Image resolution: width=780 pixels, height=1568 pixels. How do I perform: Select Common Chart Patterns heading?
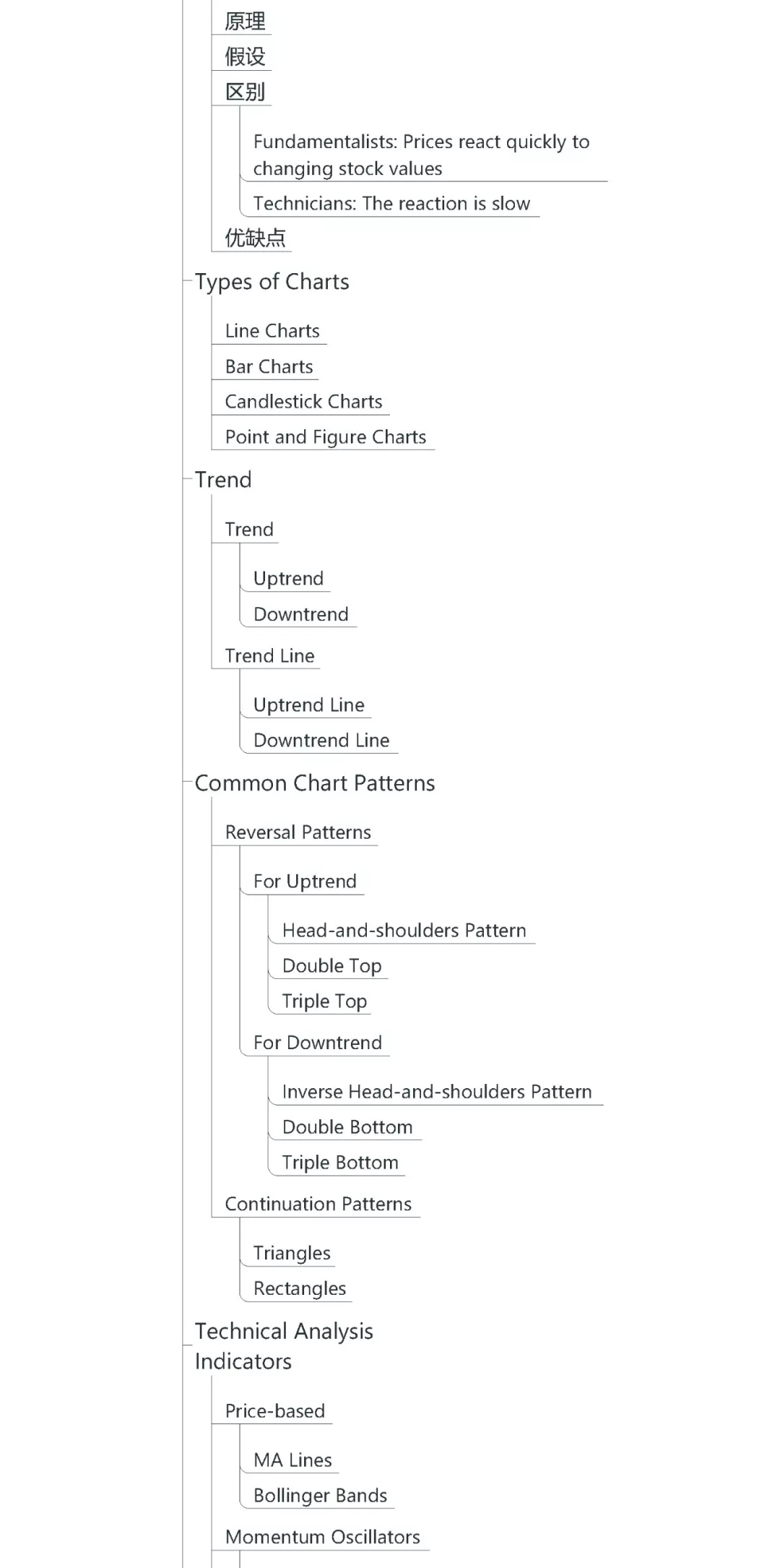314,783
